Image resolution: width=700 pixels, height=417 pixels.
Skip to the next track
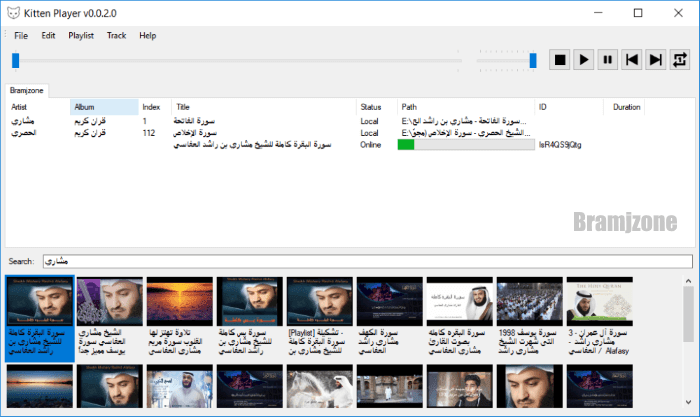(656, 60)
